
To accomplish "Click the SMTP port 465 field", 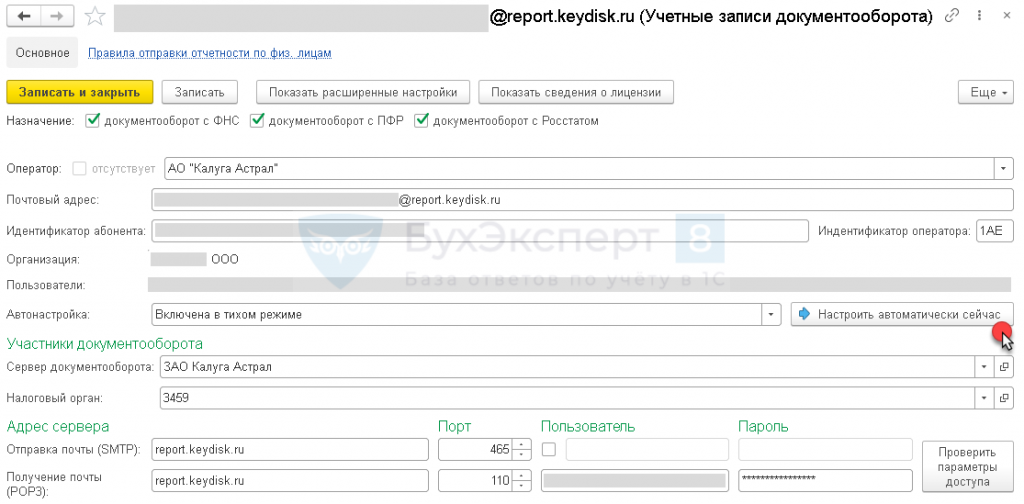I will point(475,449).
